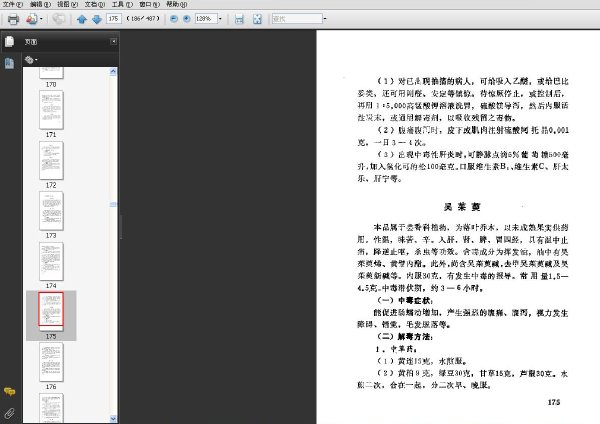Click the thumbnail panel scroll-up arrow

(x=113, y=72)
